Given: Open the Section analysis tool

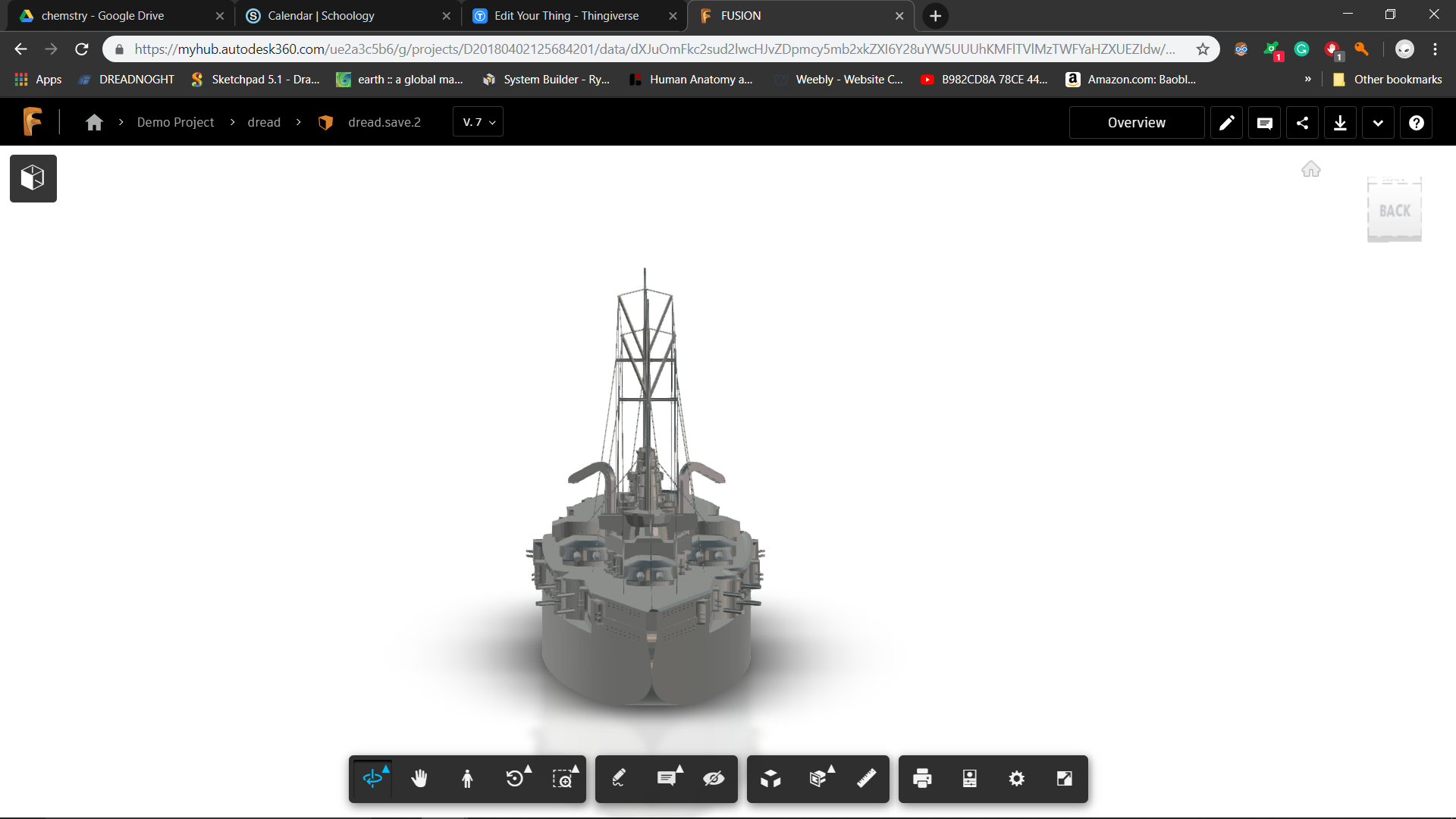Looking at the screenshot, I should coord(819,779).
